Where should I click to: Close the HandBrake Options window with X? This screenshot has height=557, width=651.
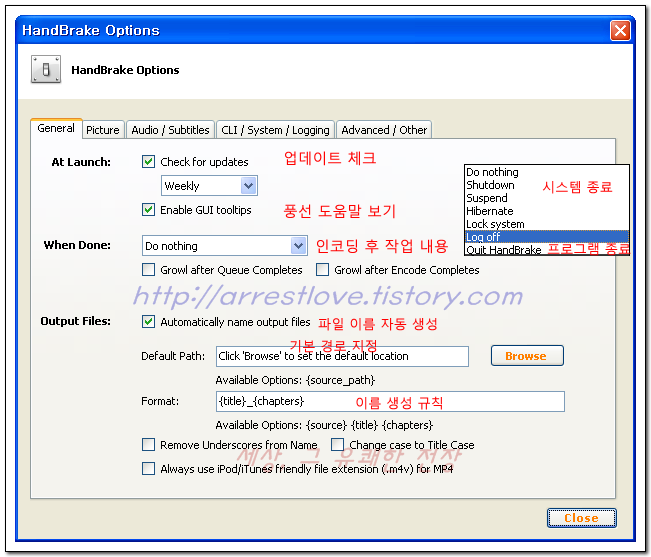(x=620, y=30)
